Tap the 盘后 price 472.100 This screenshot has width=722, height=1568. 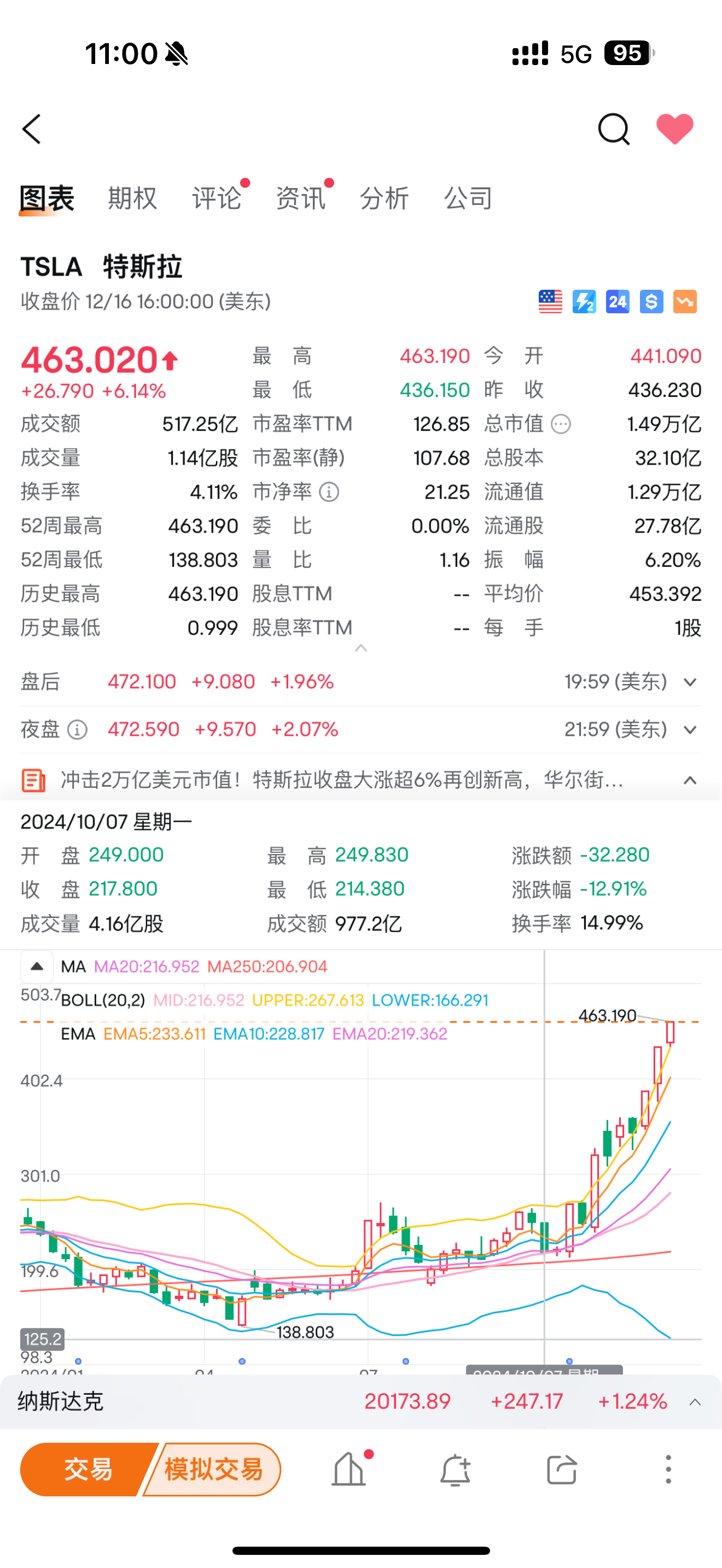point(142,682)
